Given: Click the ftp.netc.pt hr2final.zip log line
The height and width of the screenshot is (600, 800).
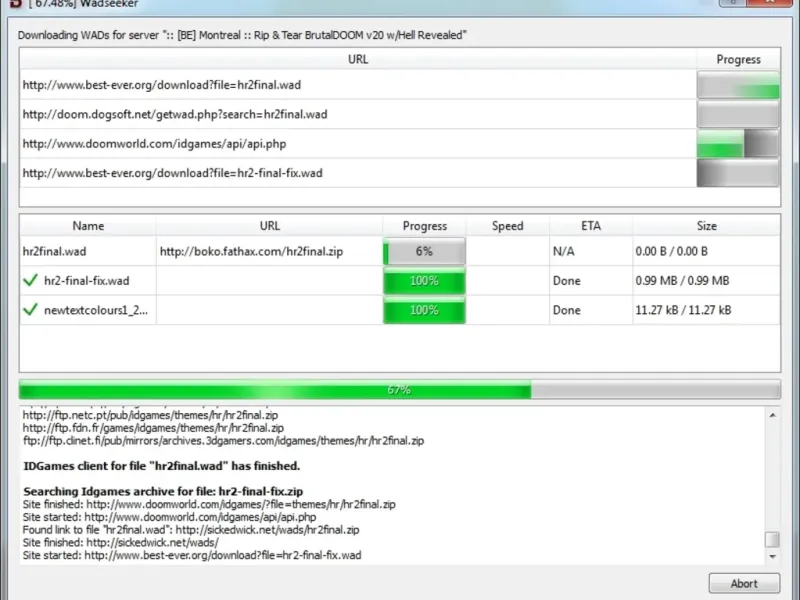Looking at the screenshot, I should tap(151, 415).
